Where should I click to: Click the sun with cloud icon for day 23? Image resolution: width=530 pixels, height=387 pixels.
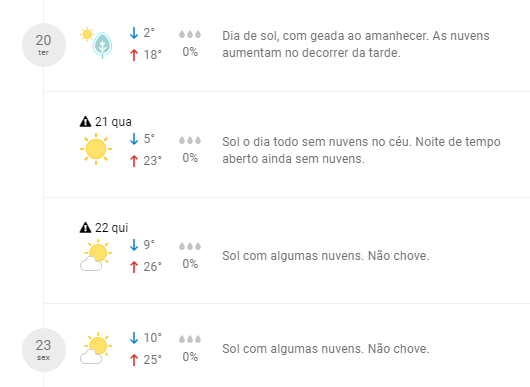click(96, 348)
